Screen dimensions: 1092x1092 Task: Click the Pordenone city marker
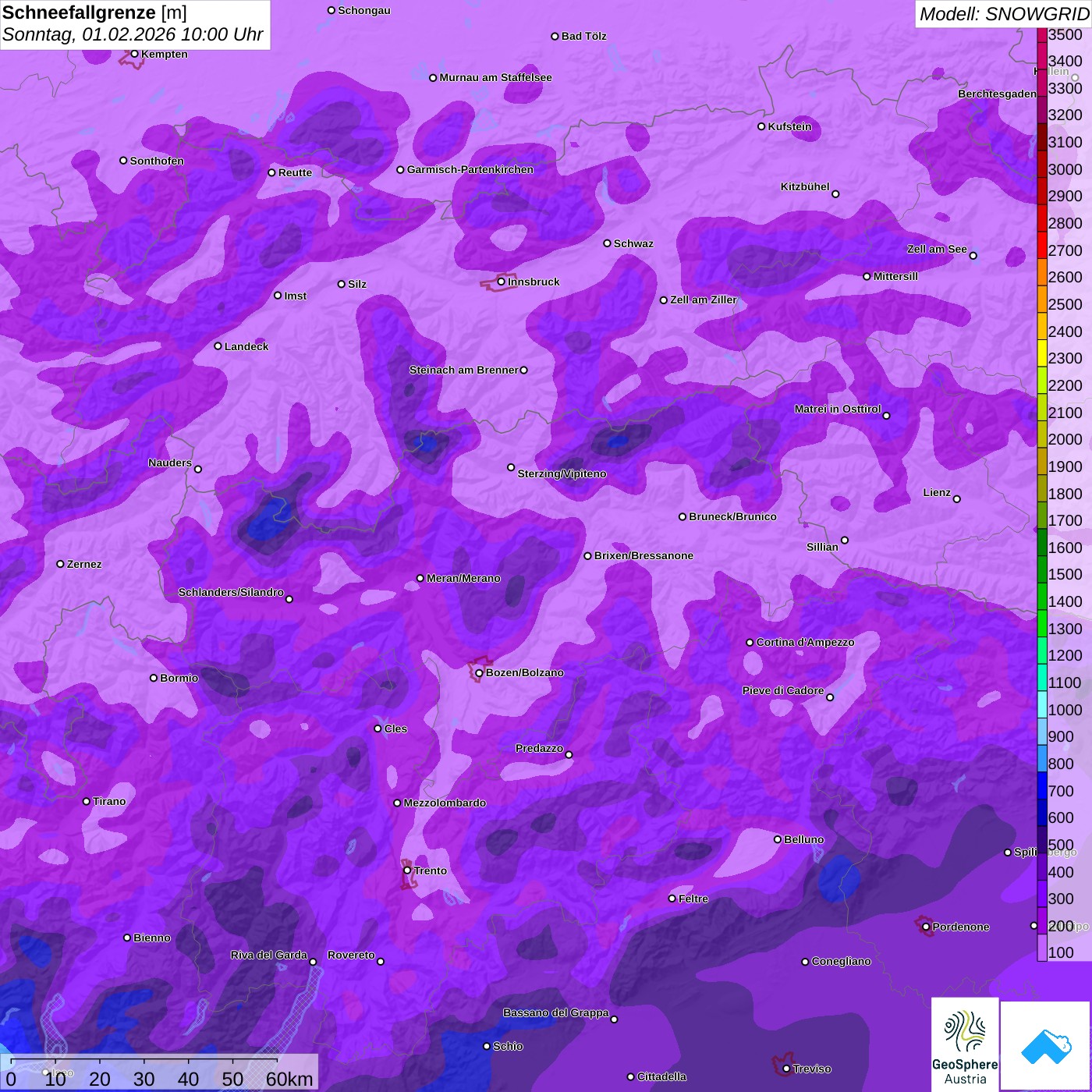(926, 927)
